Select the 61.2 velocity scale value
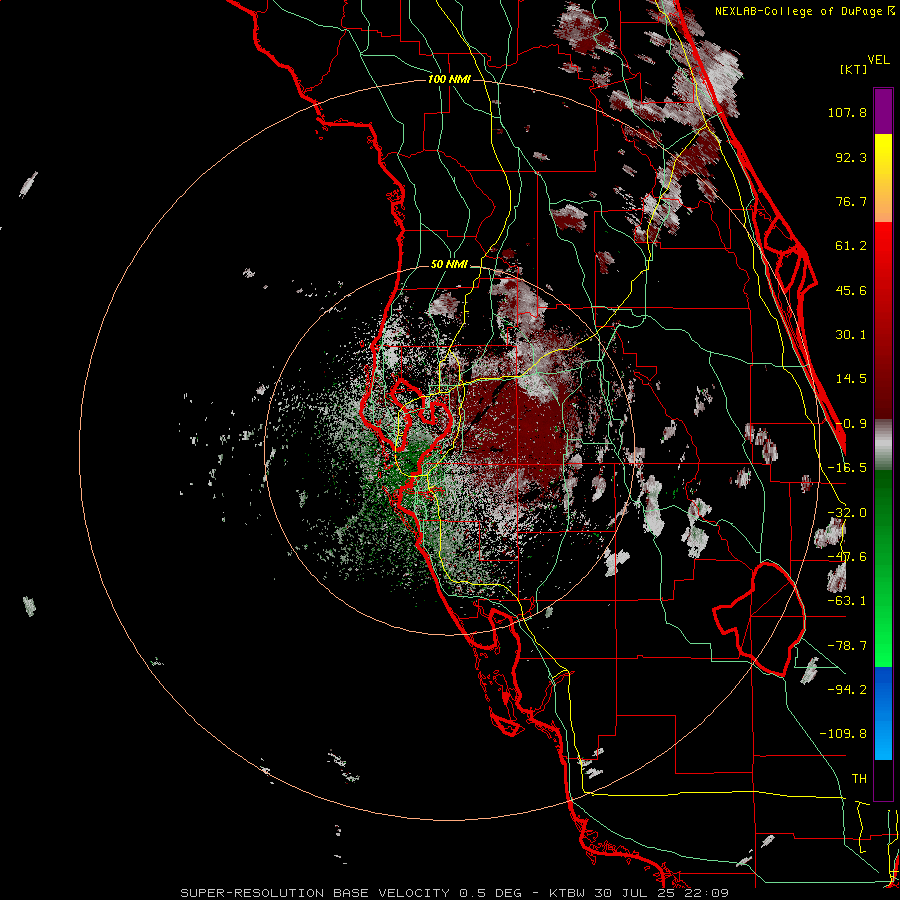The image size is (900, 900). (851, 246)
